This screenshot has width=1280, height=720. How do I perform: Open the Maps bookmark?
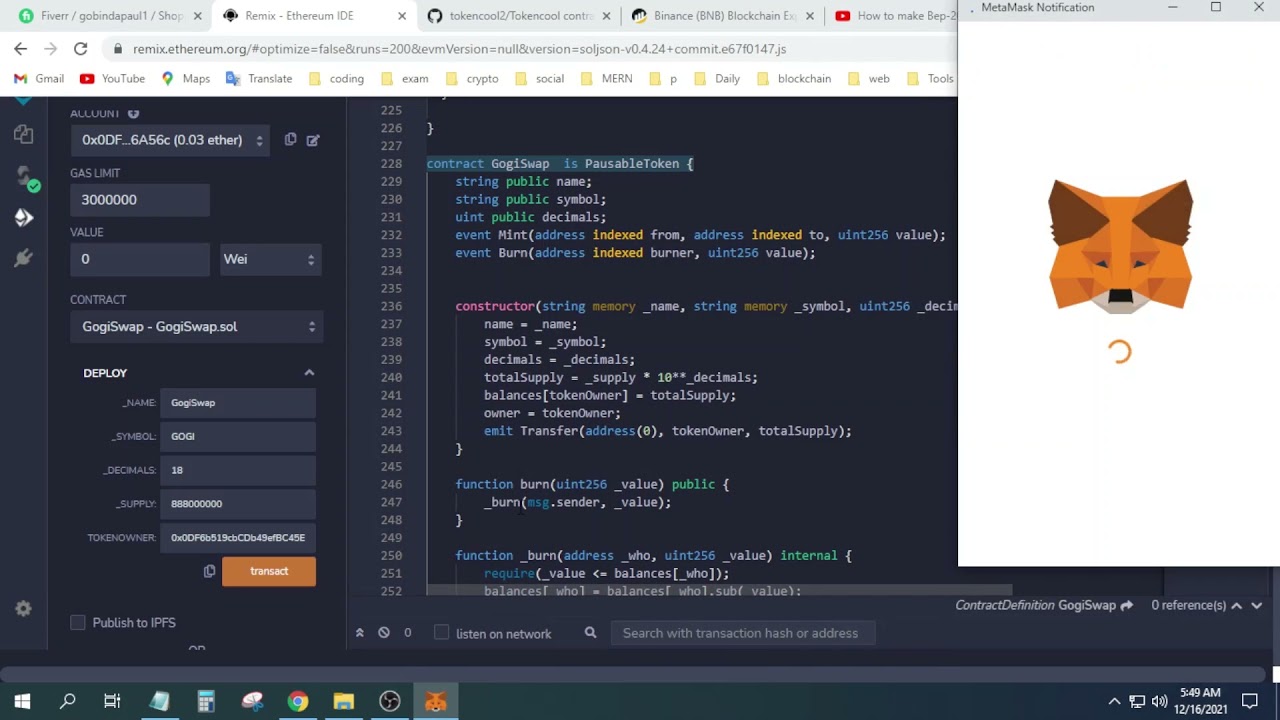tap(185, 78)
